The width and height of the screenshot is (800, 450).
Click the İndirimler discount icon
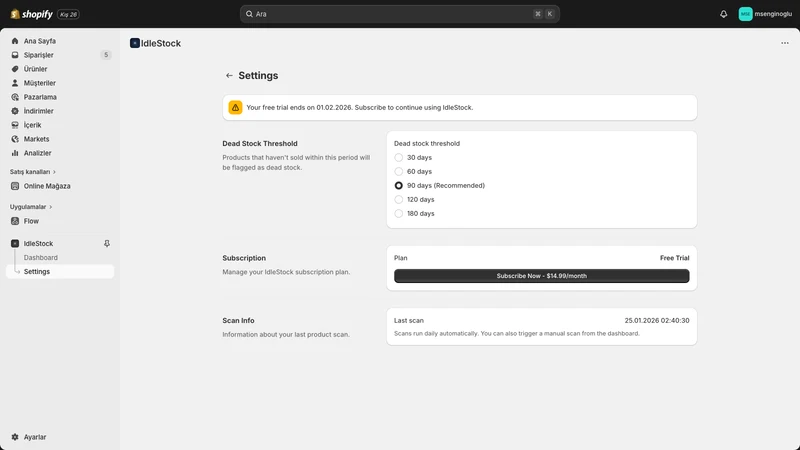[x=15, y=111]
